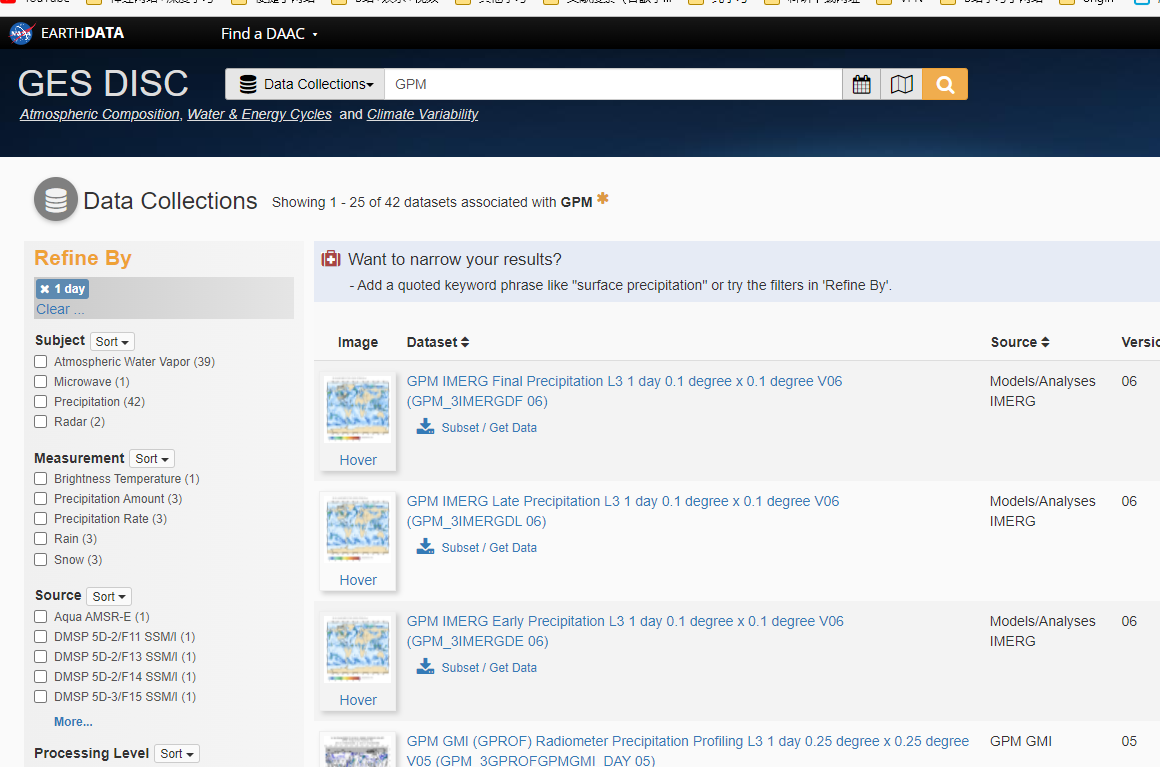The image size is (1160, 767).
Task: Check DMSP 5D-2/F14 SSM/I filter
Action: (41, 676)
